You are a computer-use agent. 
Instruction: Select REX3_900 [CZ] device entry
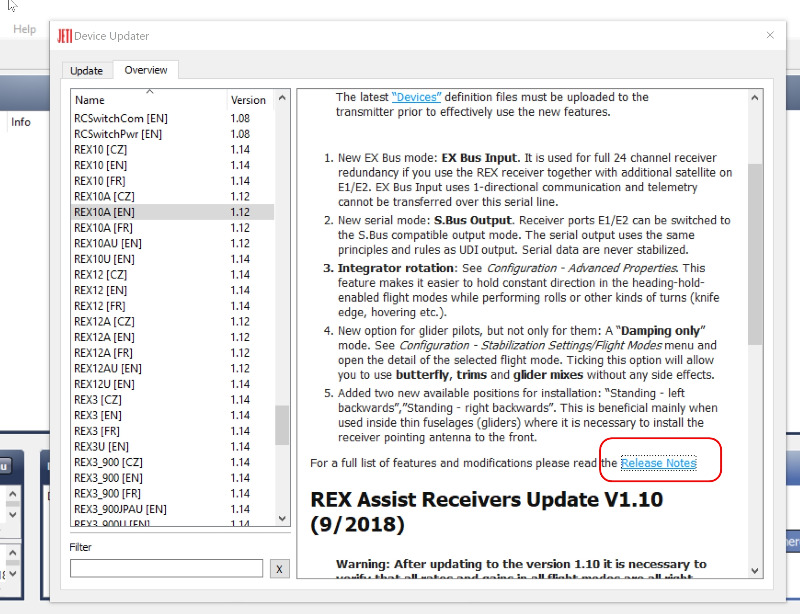coord(172,462)
